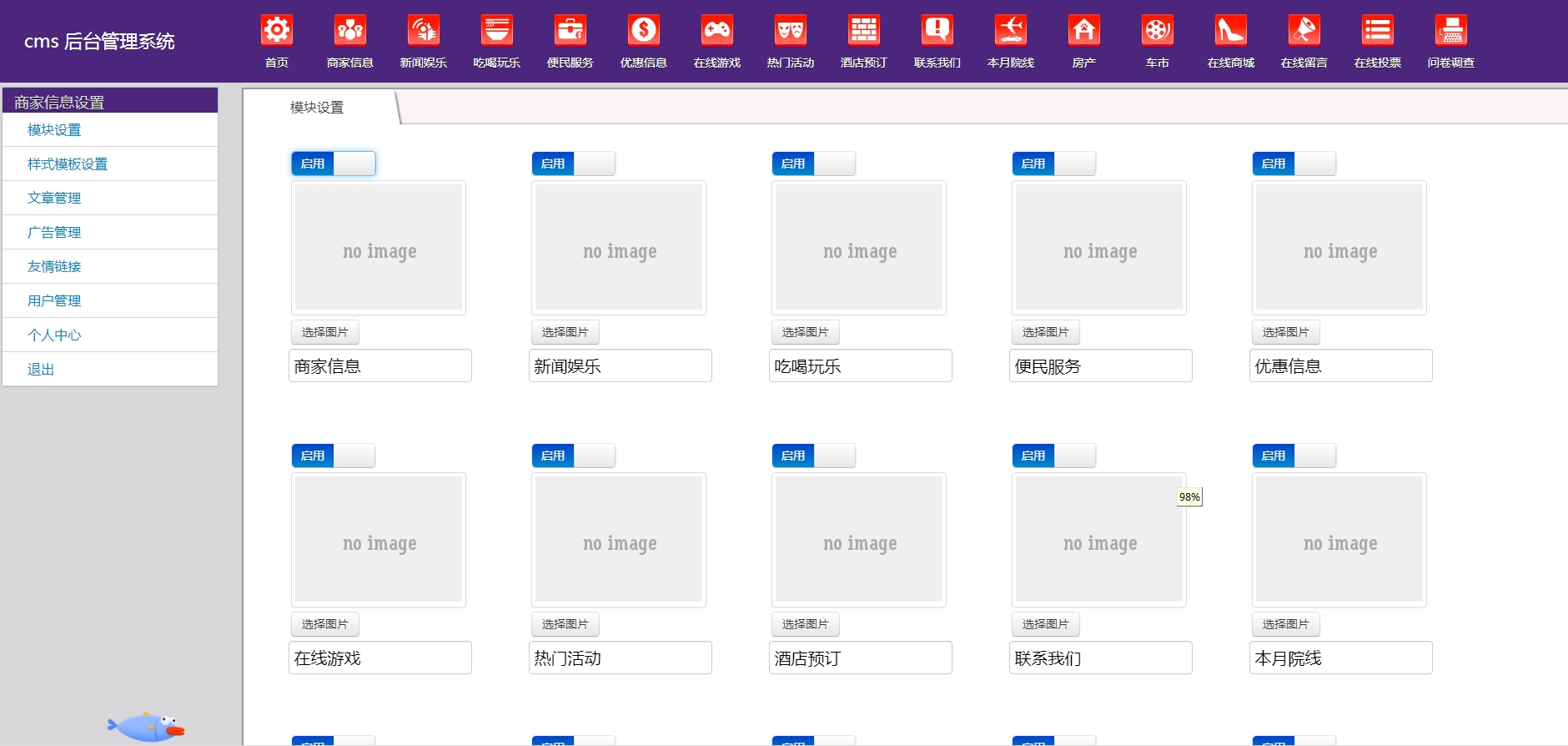The image size is (1568, 746).
Task: Open the 商家信息 icon in top bar
Action: pos(350,30)
